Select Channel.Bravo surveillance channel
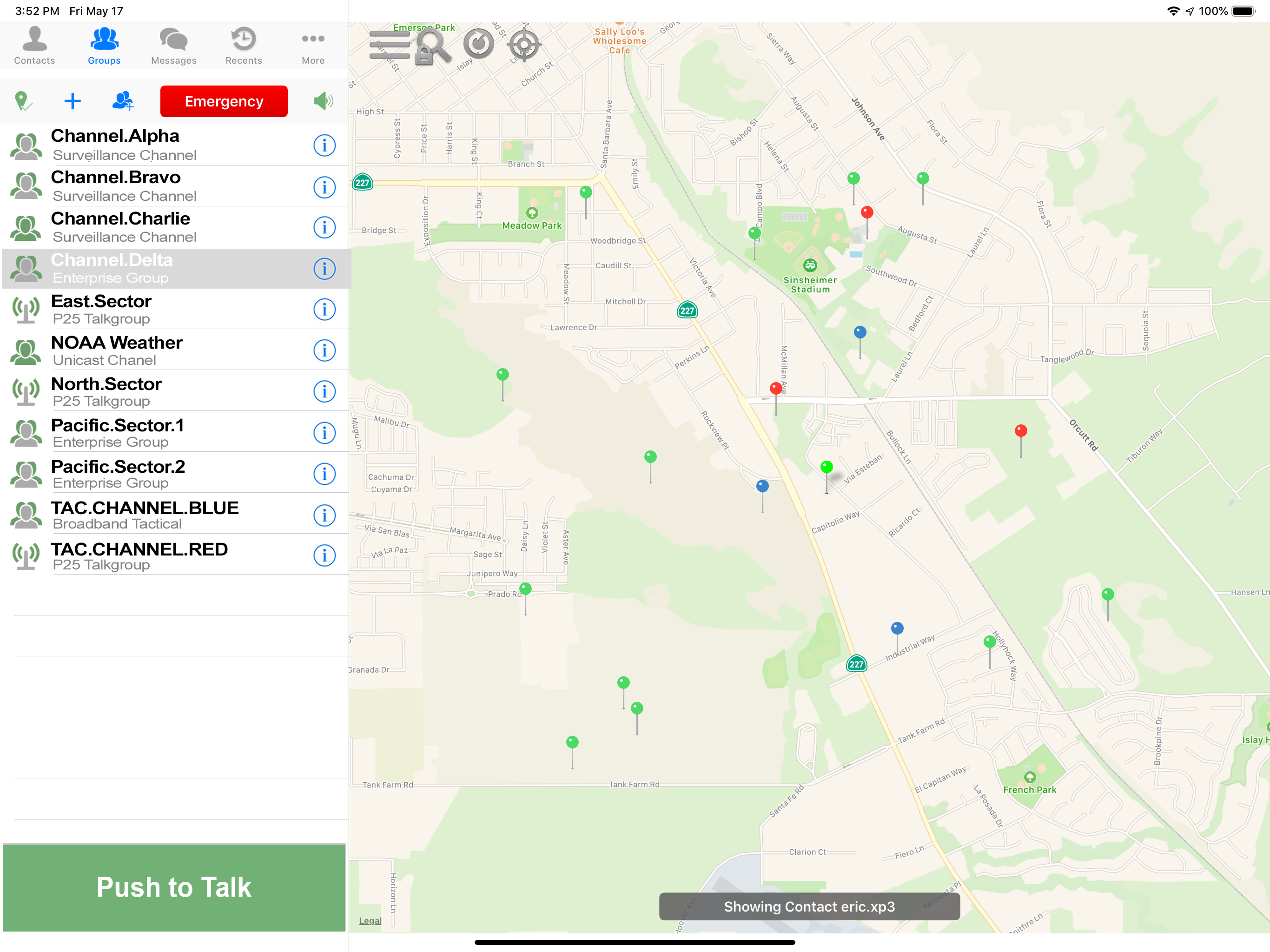This screenshot has width=1270, height=952. pyautogui.click(x=174, y=186)
